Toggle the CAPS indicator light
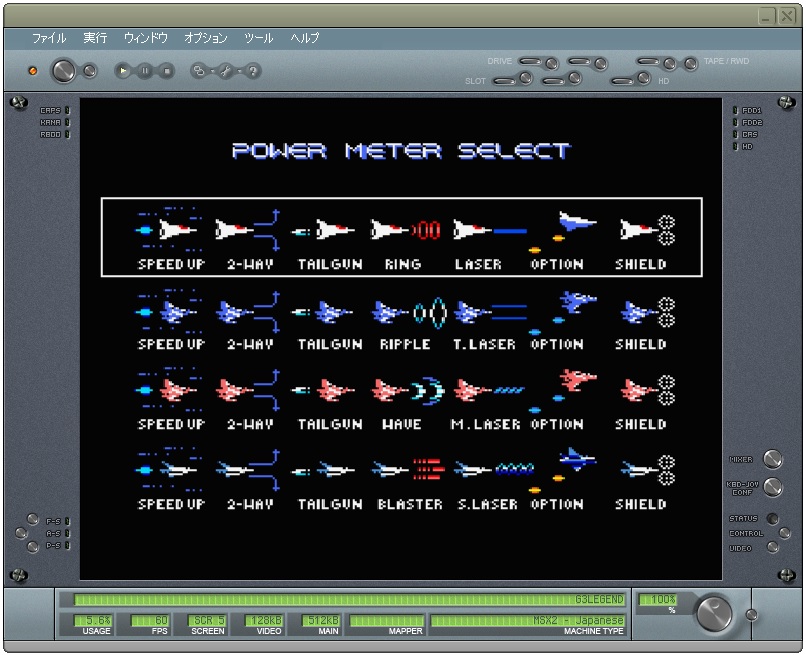 [x=67, y=111]
